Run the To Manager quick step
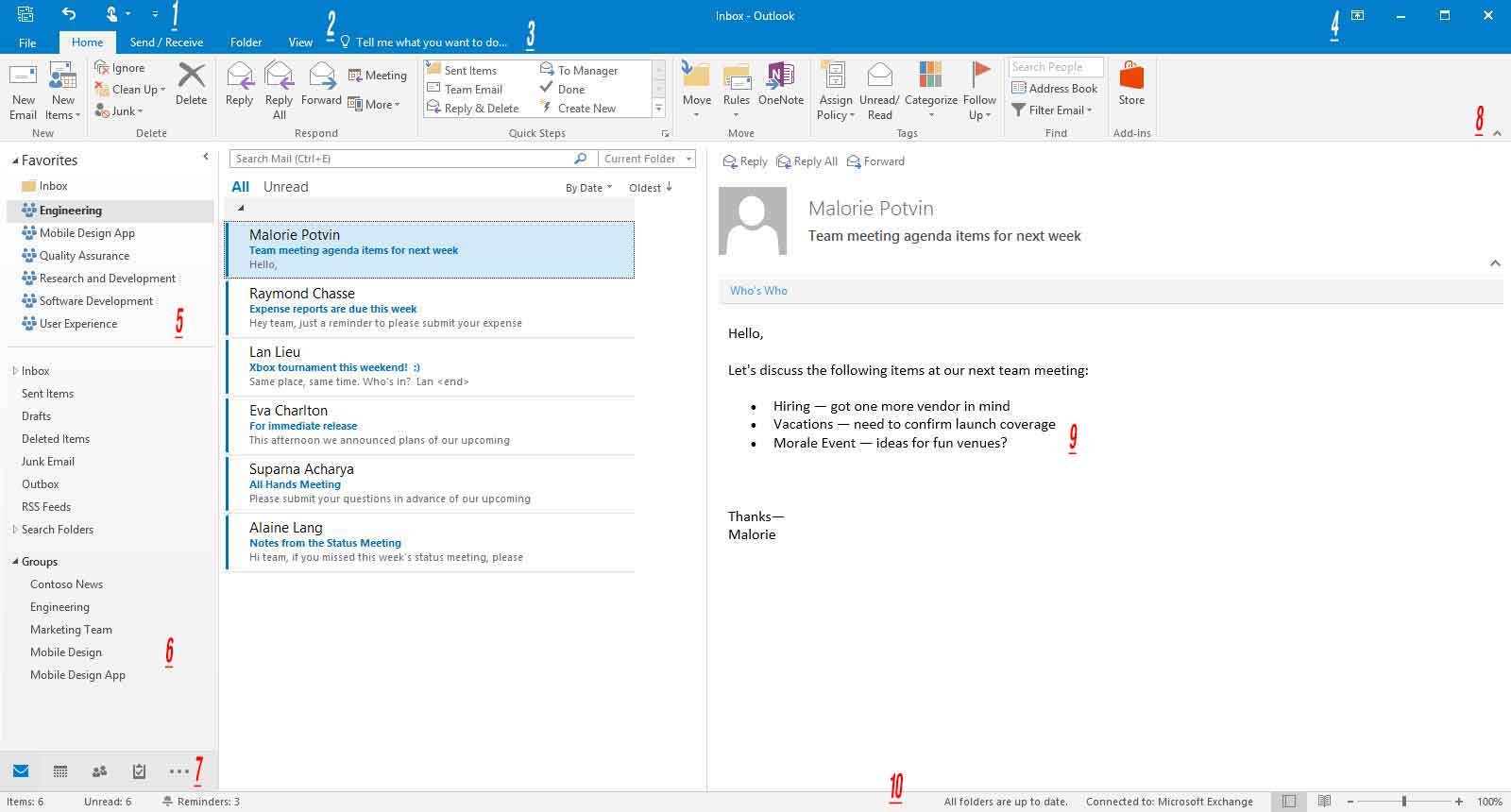Image resolution: width=1511 pixels, height=812 pixels. tap(579, 71)
